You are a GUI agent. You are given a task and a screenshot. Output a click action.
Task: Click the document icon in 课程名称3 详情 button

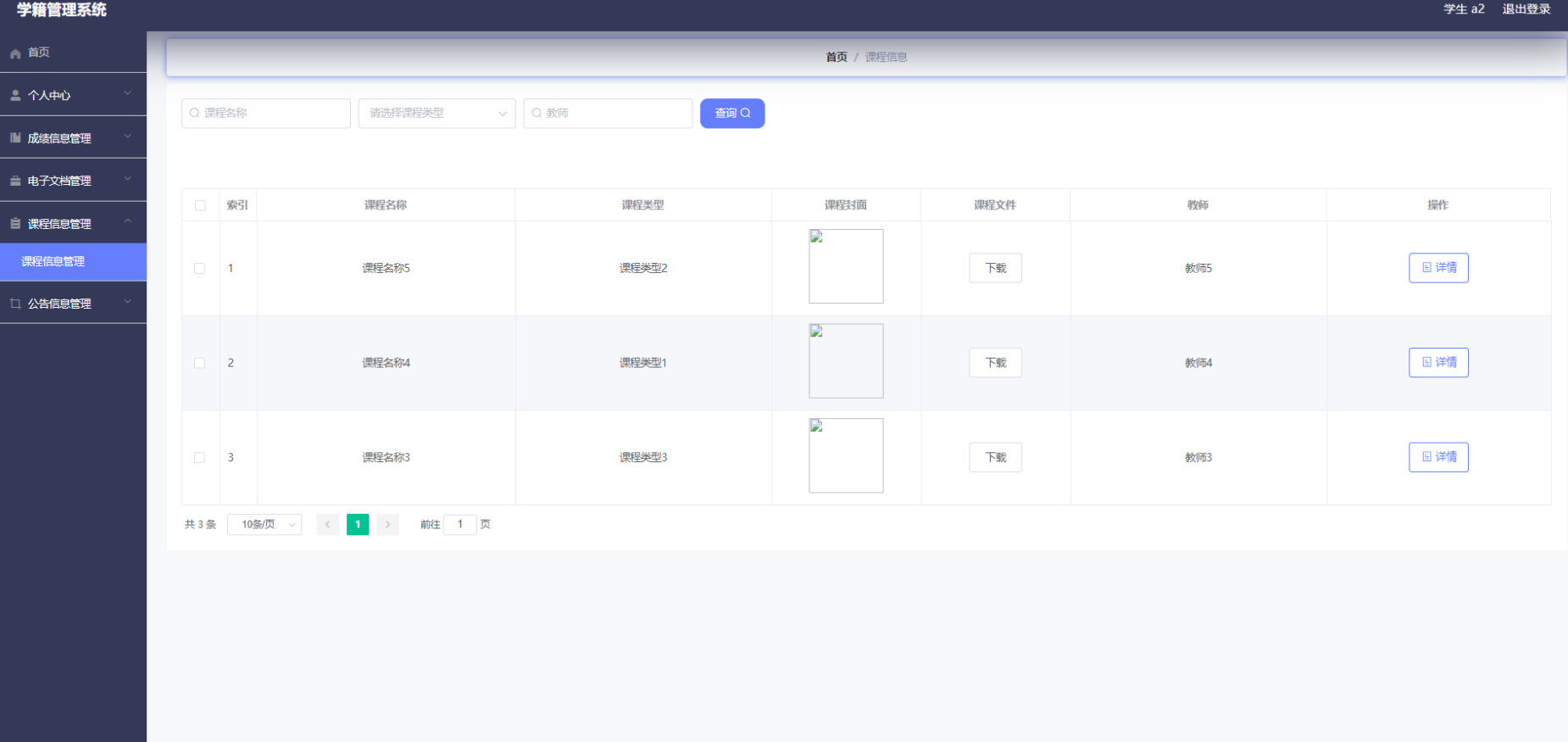pyautogui.click(x=1426, y=456)
